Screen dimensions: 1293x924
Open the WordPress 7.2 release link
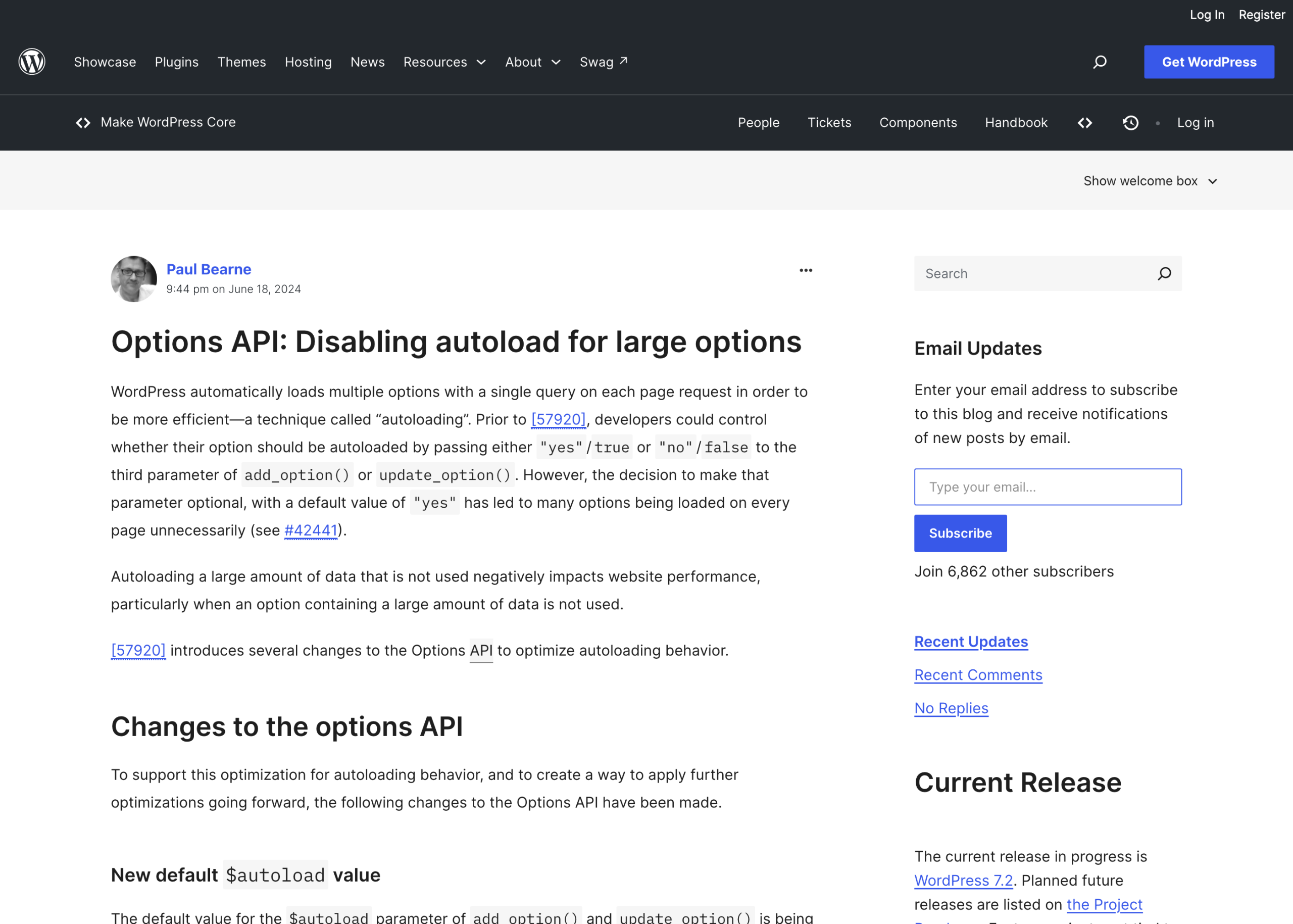pyautogui.click(x=964, y=880)
